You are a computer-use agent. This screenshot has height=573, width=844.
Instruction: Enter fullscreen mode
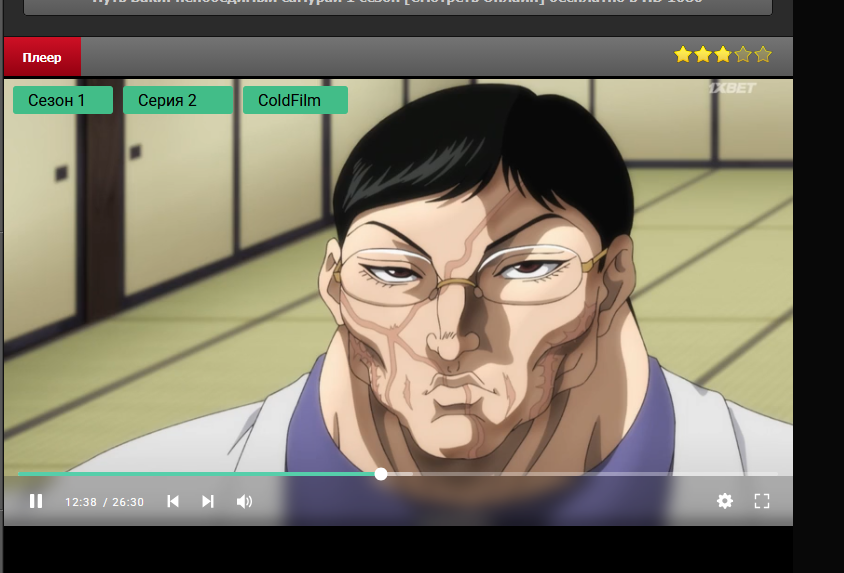tap(762, 501)
